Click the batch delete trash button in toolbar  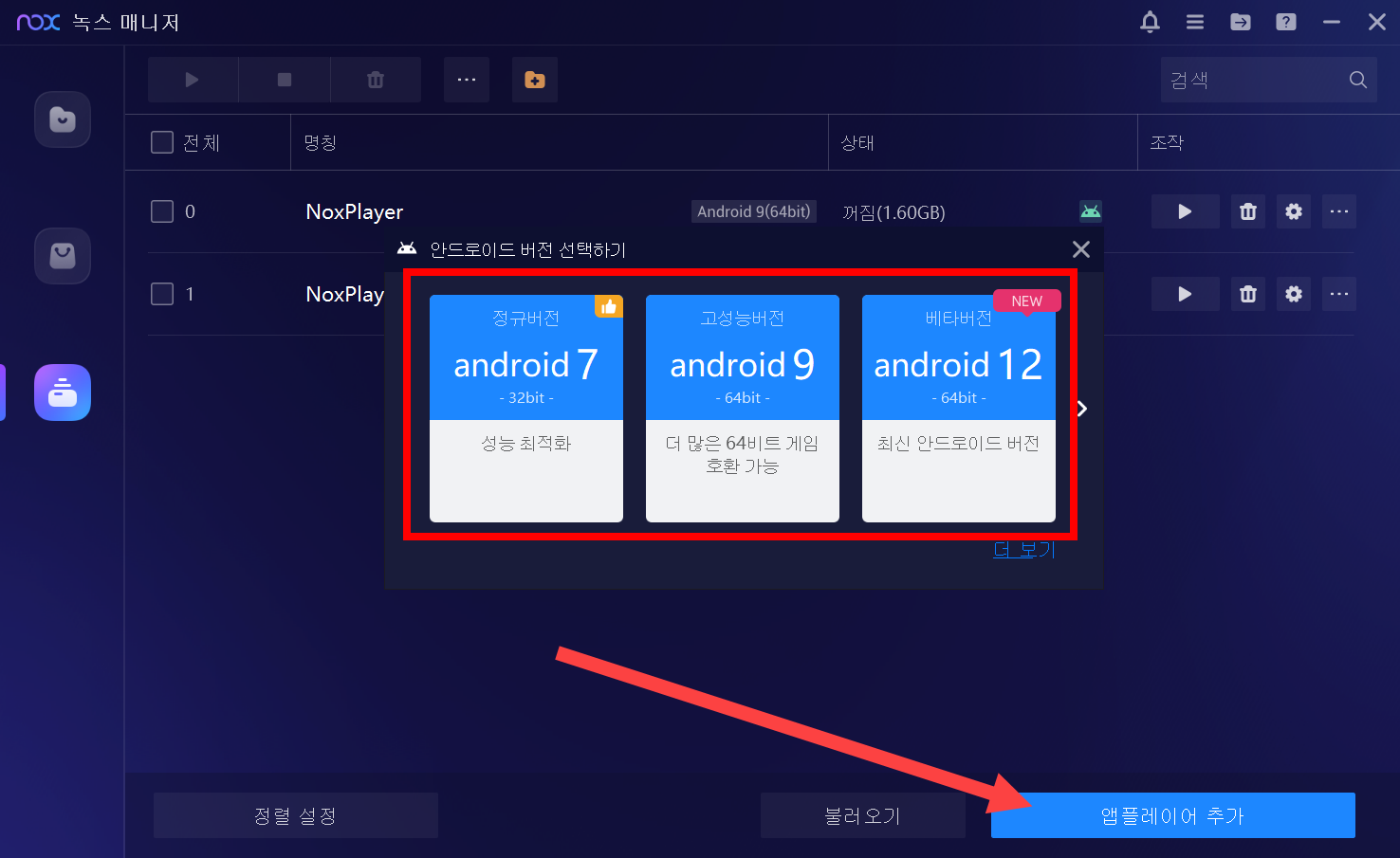[376, 80]
